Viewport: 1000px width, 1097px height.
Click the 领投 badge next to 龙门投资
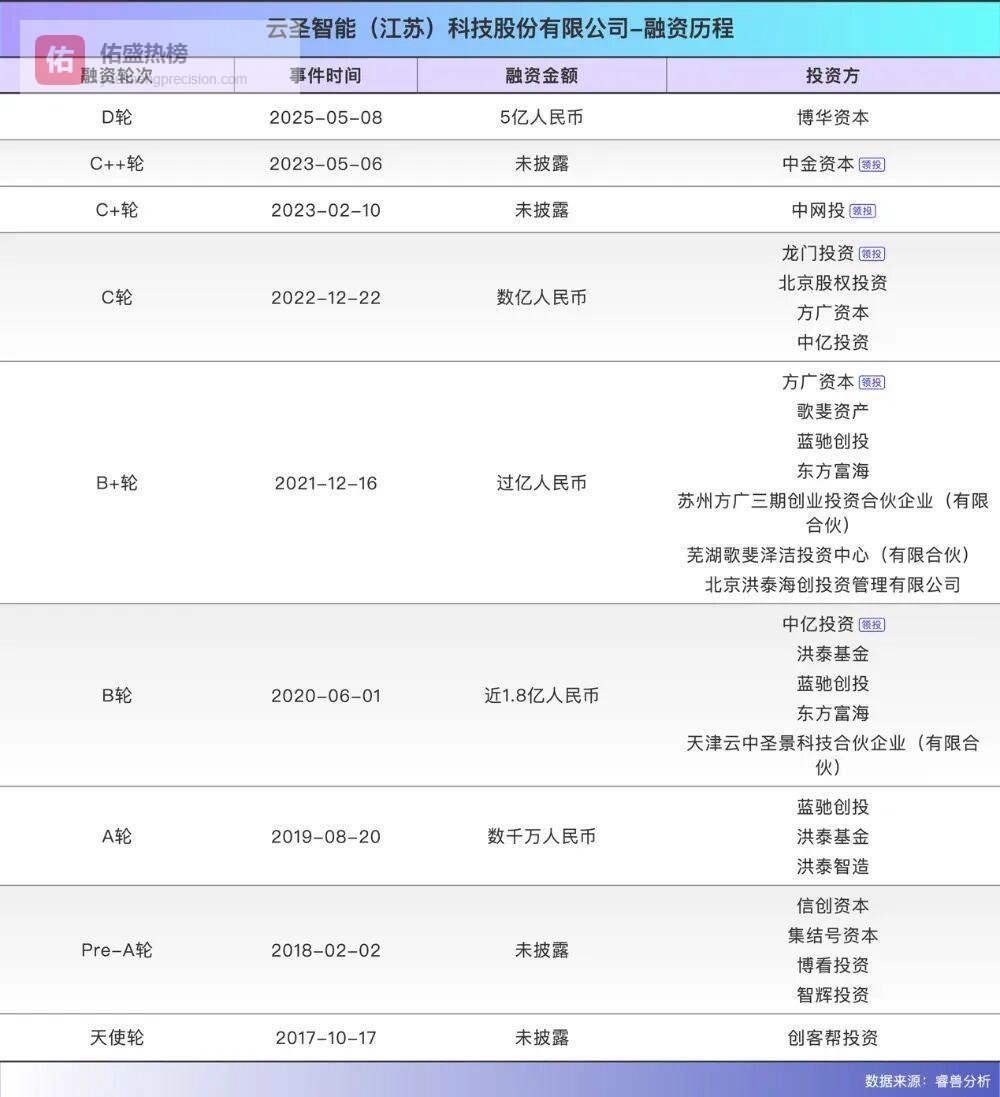[872, 254]
